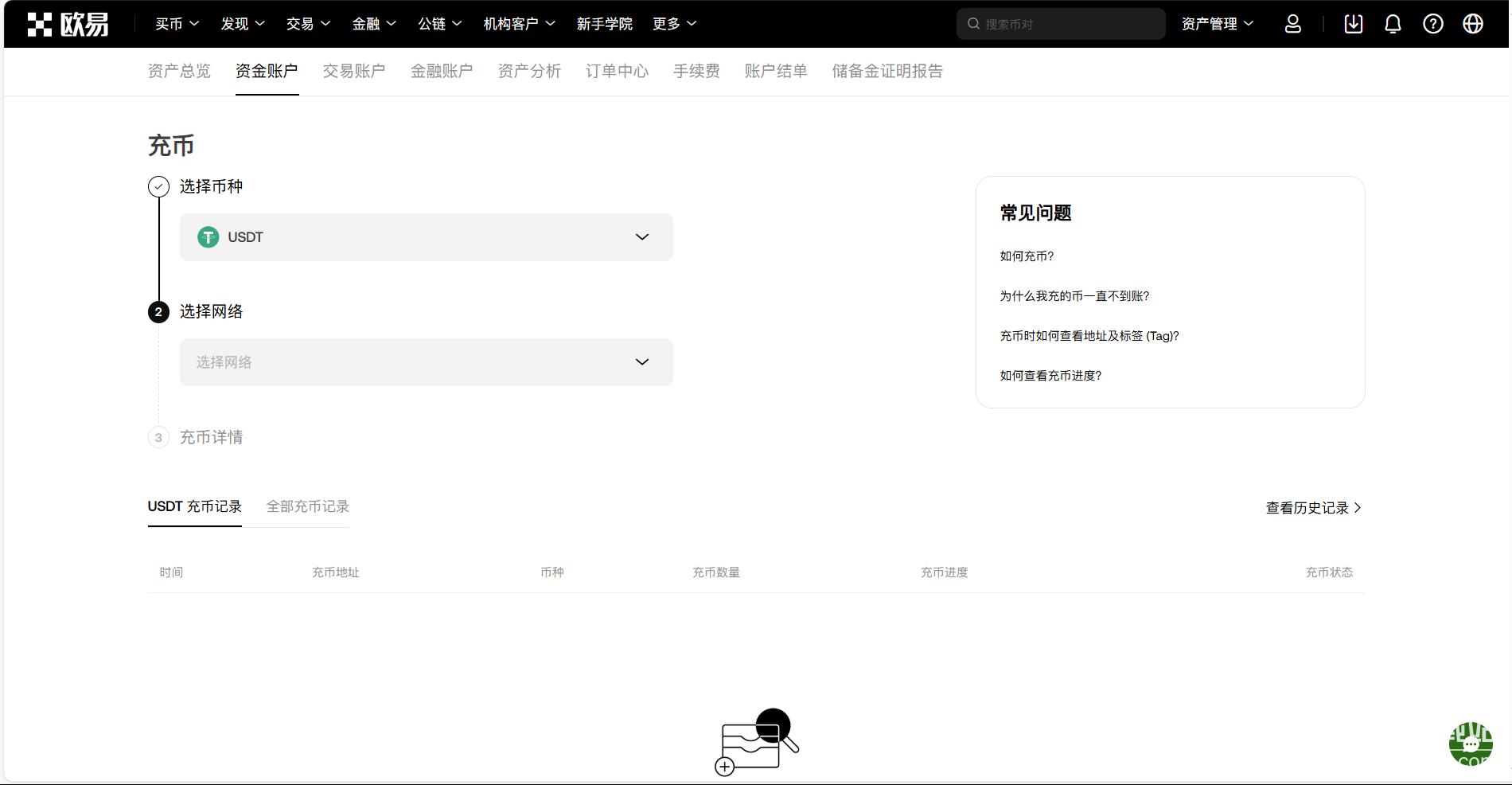Screen dimensions: 1512x785
Task: Click 为什么我充的币一直不到账? question
Action: tap(1074, 296)
